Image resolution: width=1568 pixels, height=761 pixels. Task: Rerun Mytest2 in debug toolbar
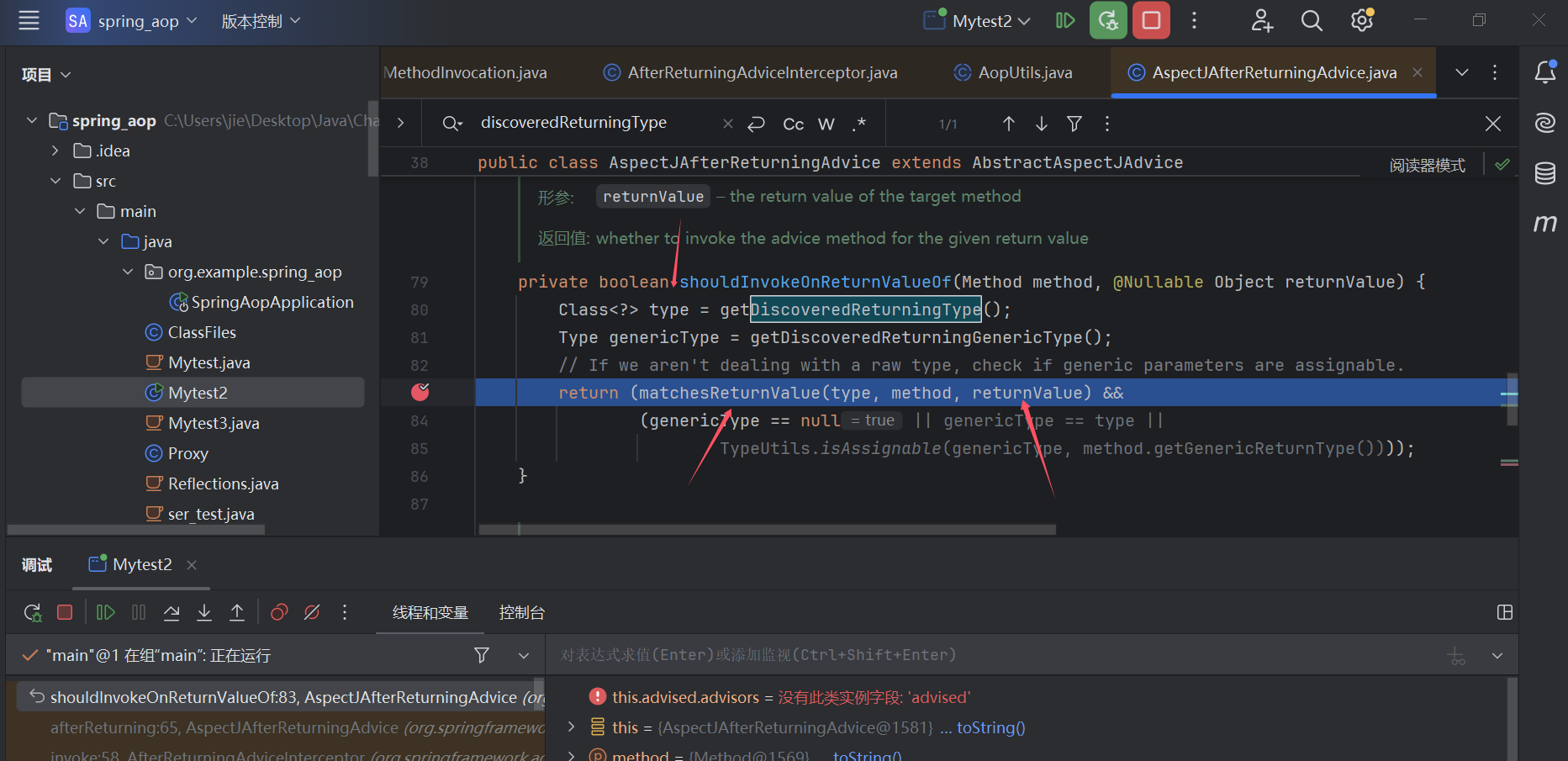[33, 612]
